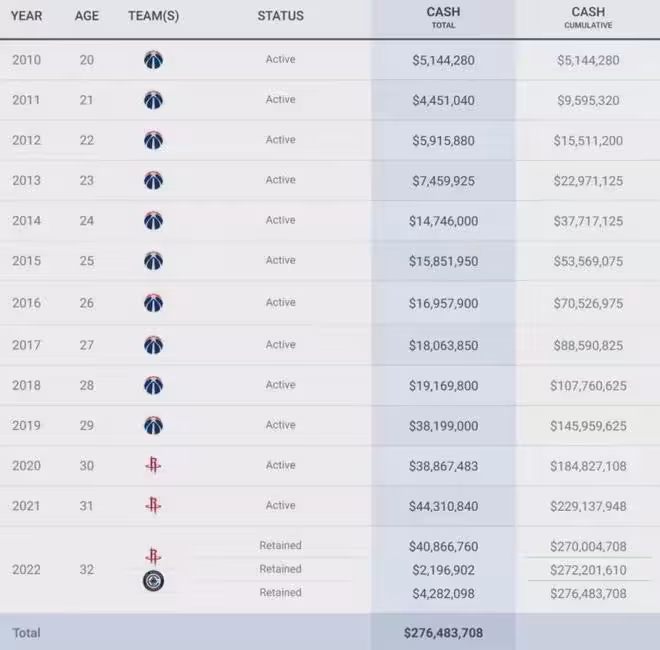
Task: Click the 2014 year cell
Action: pyautogui.click(x=27, y=221)
